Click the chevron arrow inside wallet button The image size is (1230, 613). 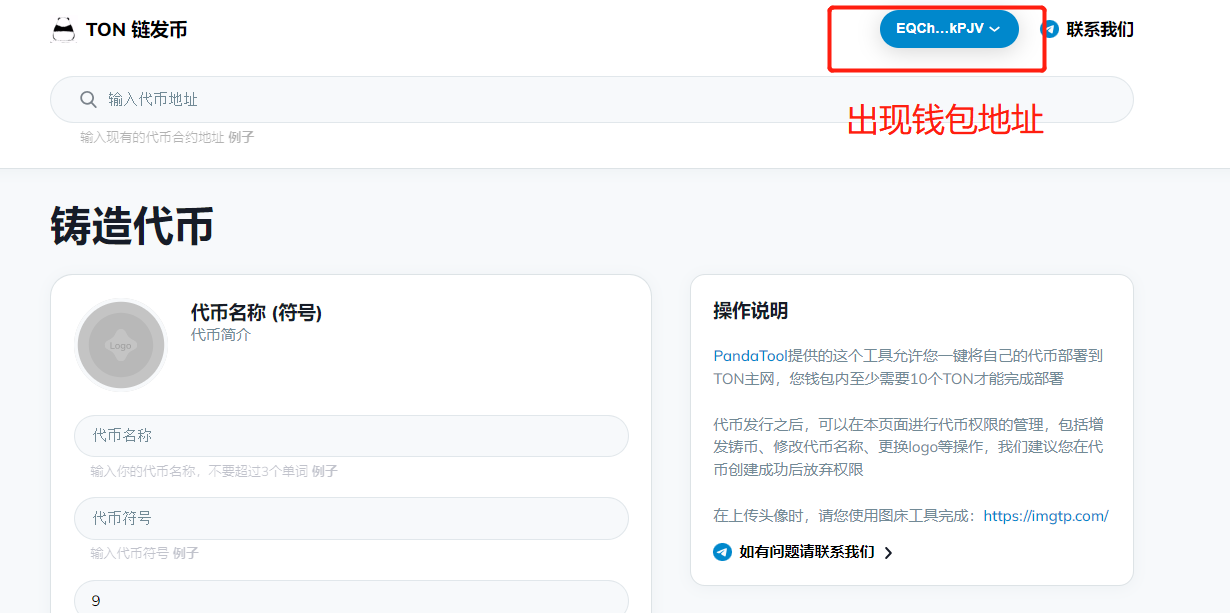pyautogui.click(x=994, y=30)
